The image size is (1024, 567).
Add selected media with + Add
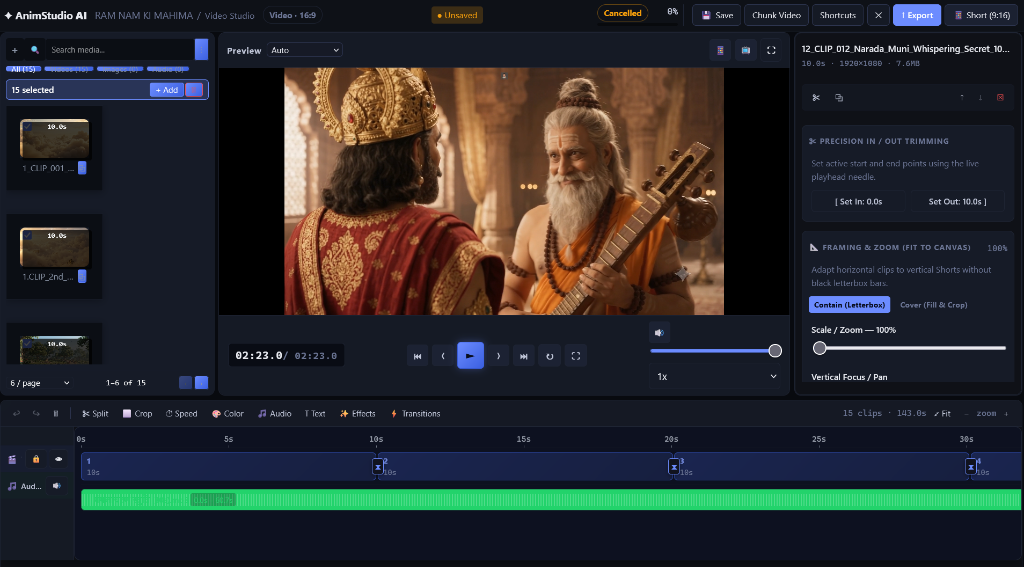[x=167, y=90]
